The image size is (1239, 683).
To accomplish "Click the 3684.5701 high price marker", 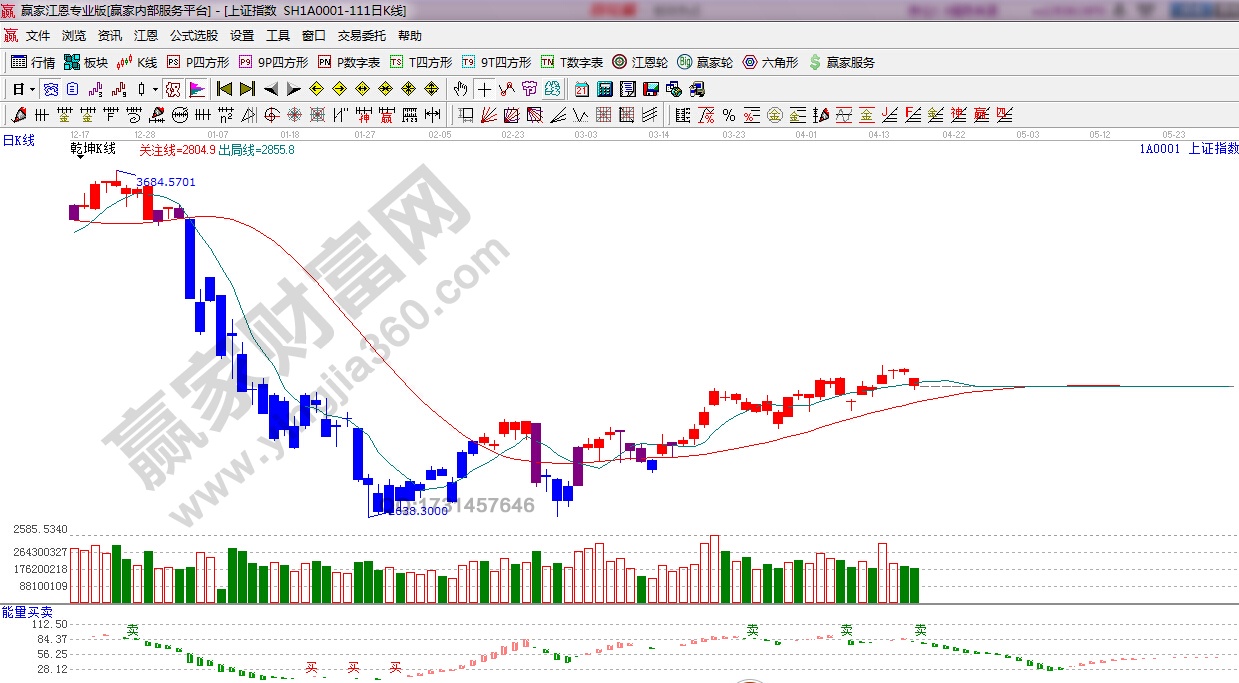I will 166,182.
